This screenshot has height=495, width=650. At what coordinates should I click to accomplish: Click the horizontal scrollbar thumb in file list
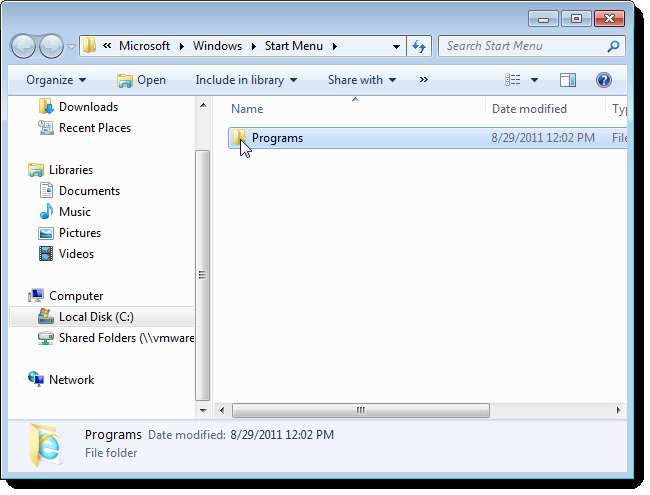(x=361, y=410)
